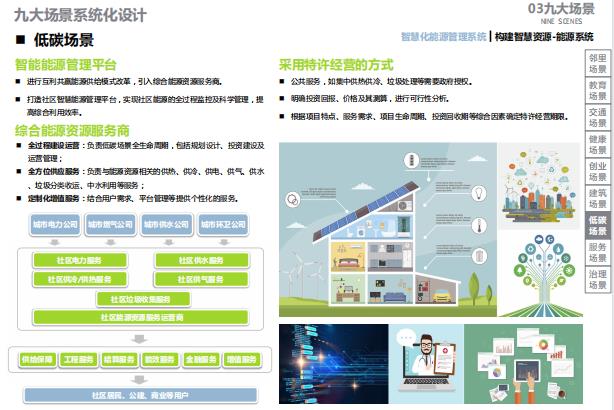Click the 构建智慧资源-能源系统 label
The image size is (614, 410).
click(x=544, y=37)
